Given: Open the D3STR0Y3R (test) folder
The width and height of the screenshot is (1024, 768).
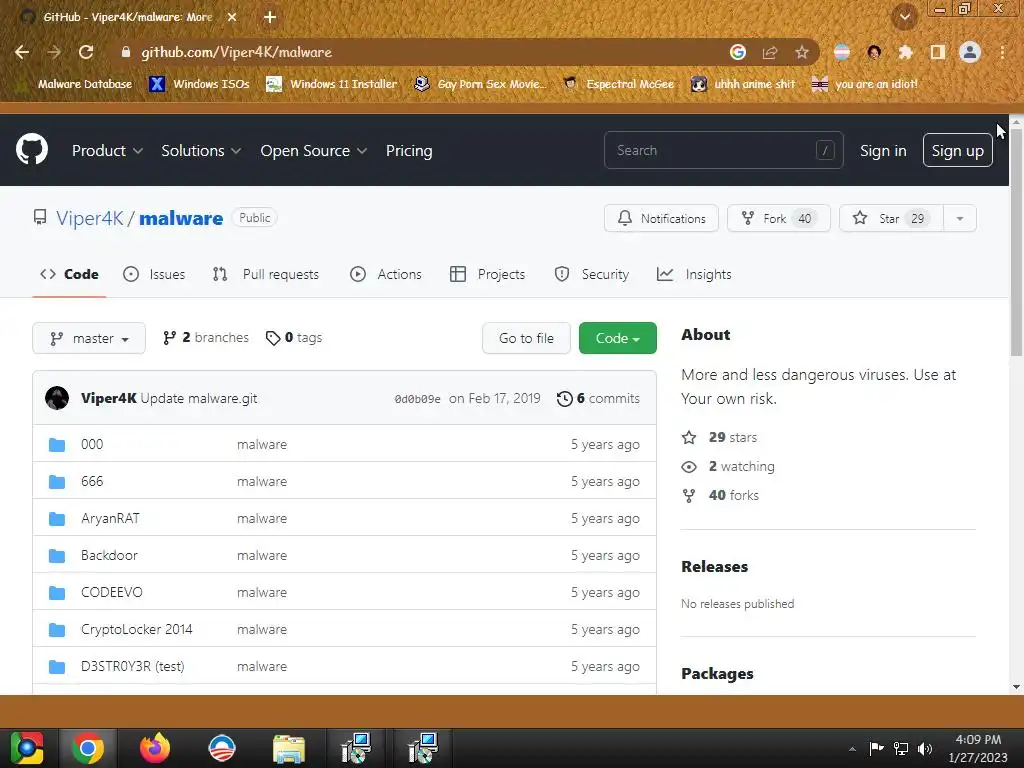Looking at the screenshot, I should (133, 666).
